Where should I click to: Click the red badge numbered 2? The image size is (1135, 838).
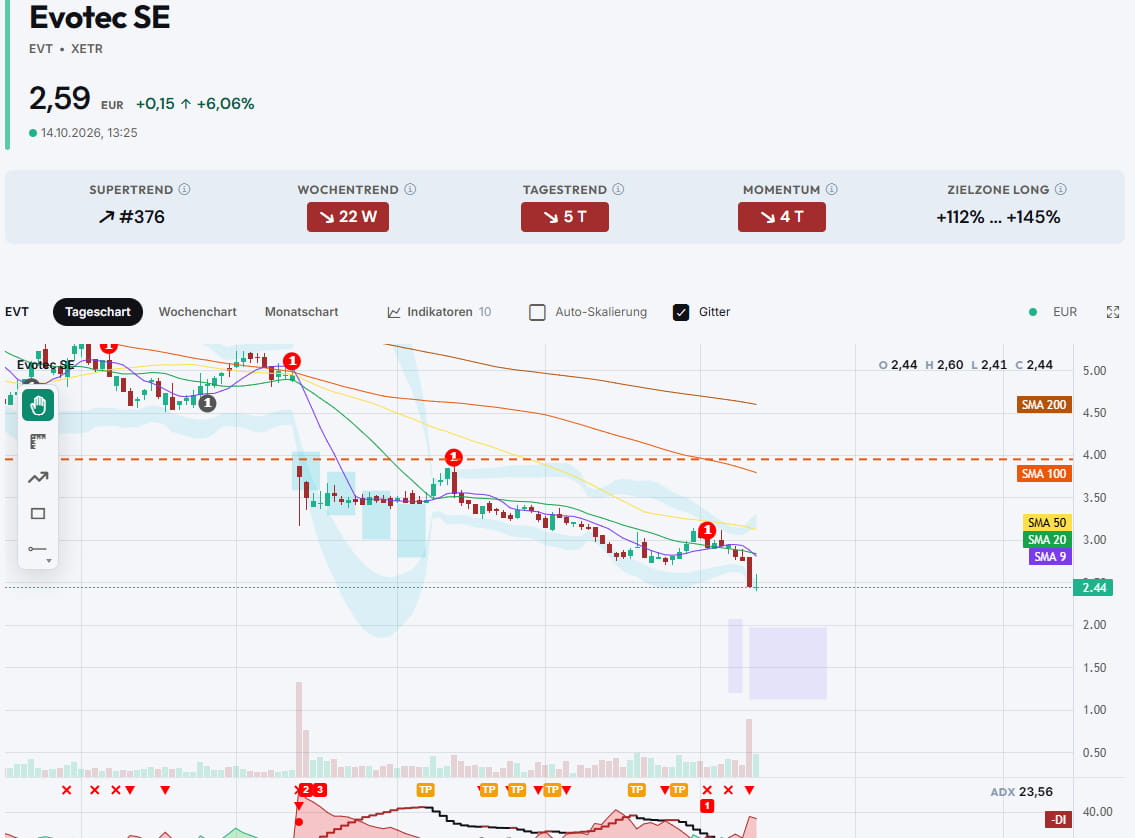pyautogui.click(x=306, y=790)
